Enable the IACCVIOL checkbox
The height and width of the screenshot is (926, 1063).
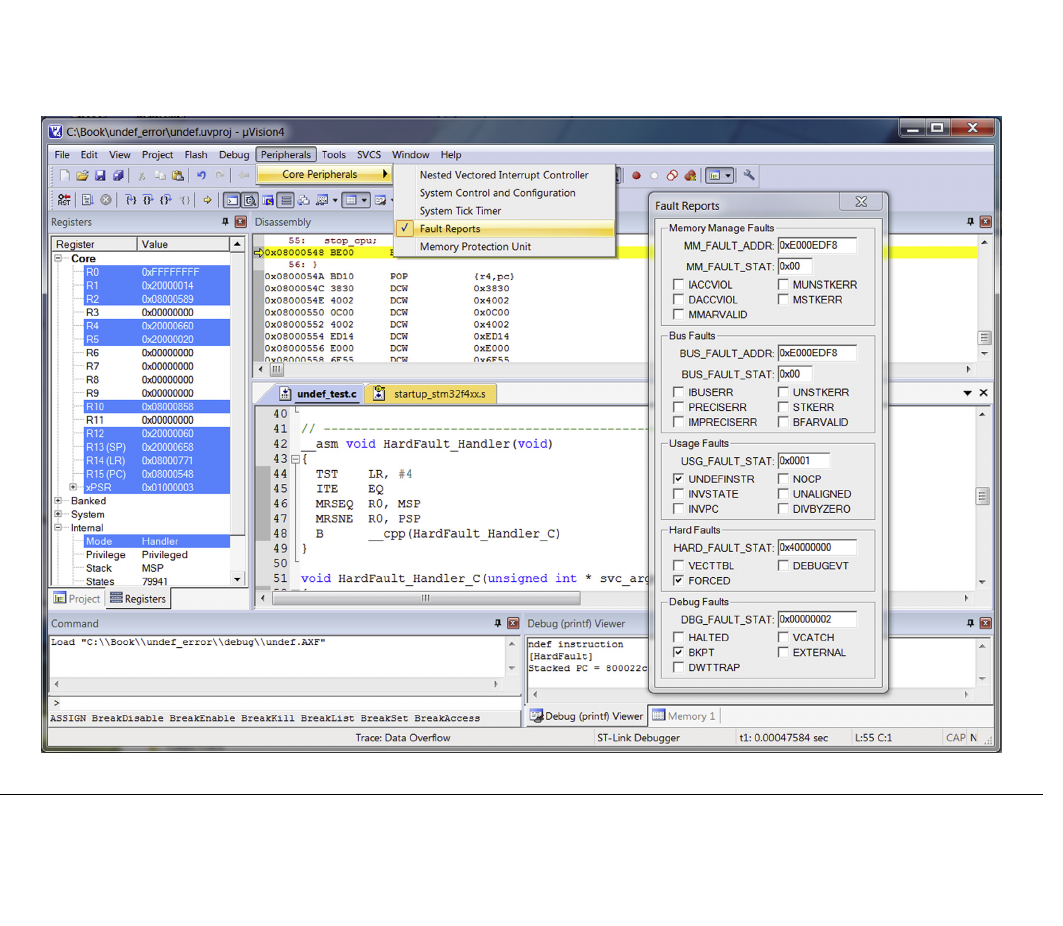point(678,285)
